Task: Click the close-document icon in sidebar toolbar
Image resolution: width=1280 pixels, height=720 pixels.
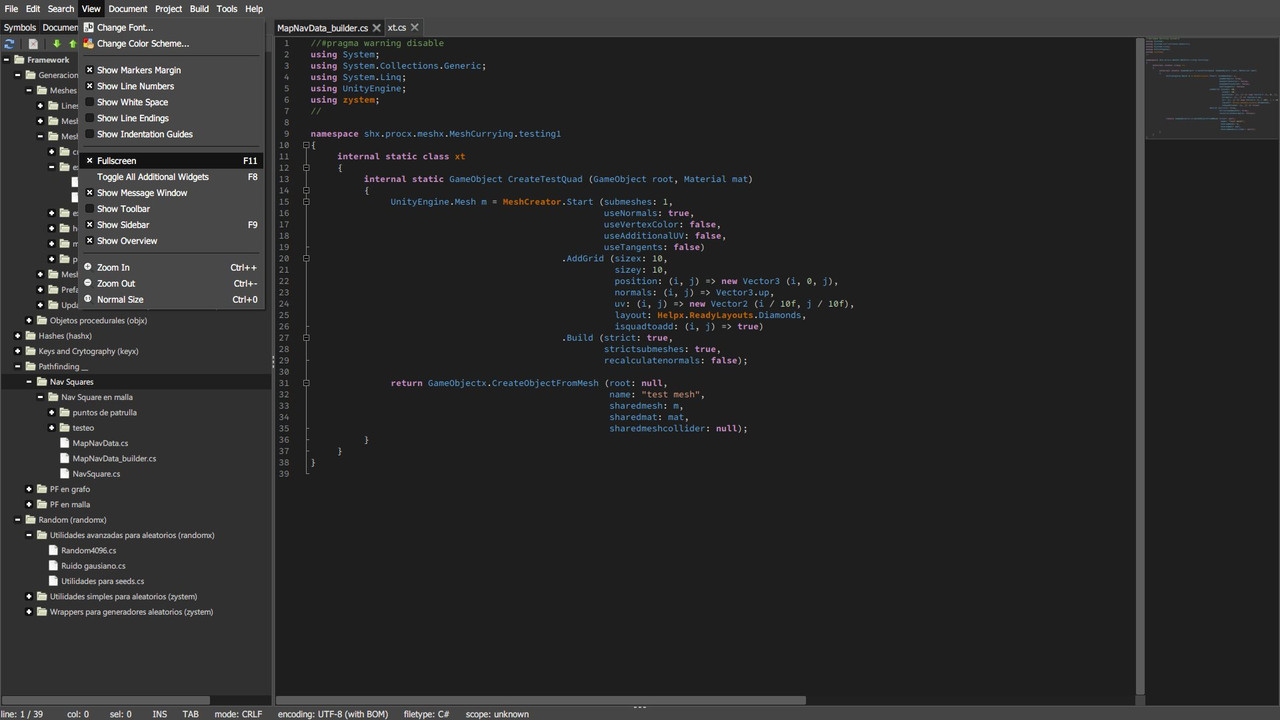Action: click(33, 44)
